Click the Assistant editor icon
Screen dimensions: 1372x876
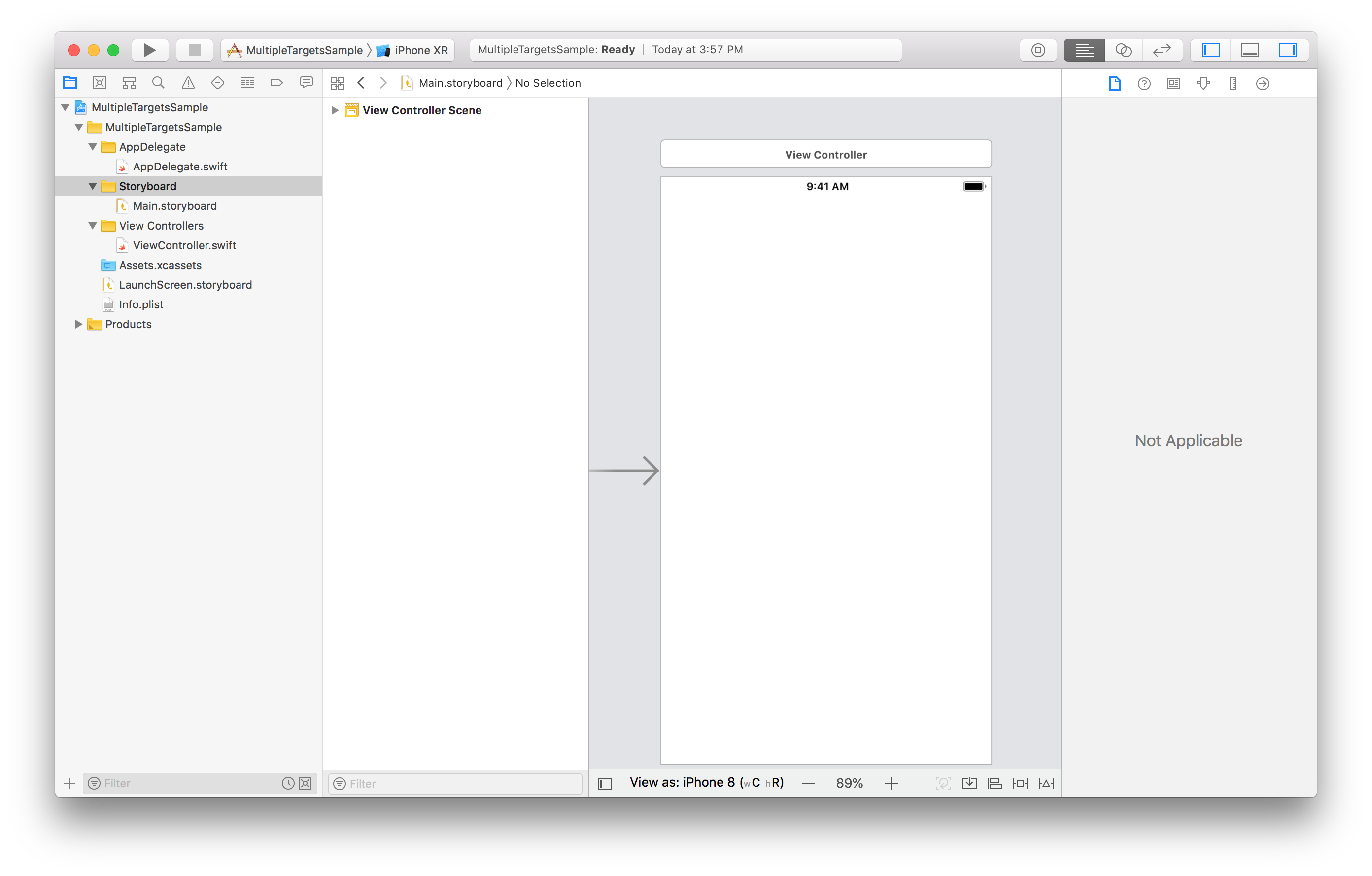click(x=1123, y=48)
